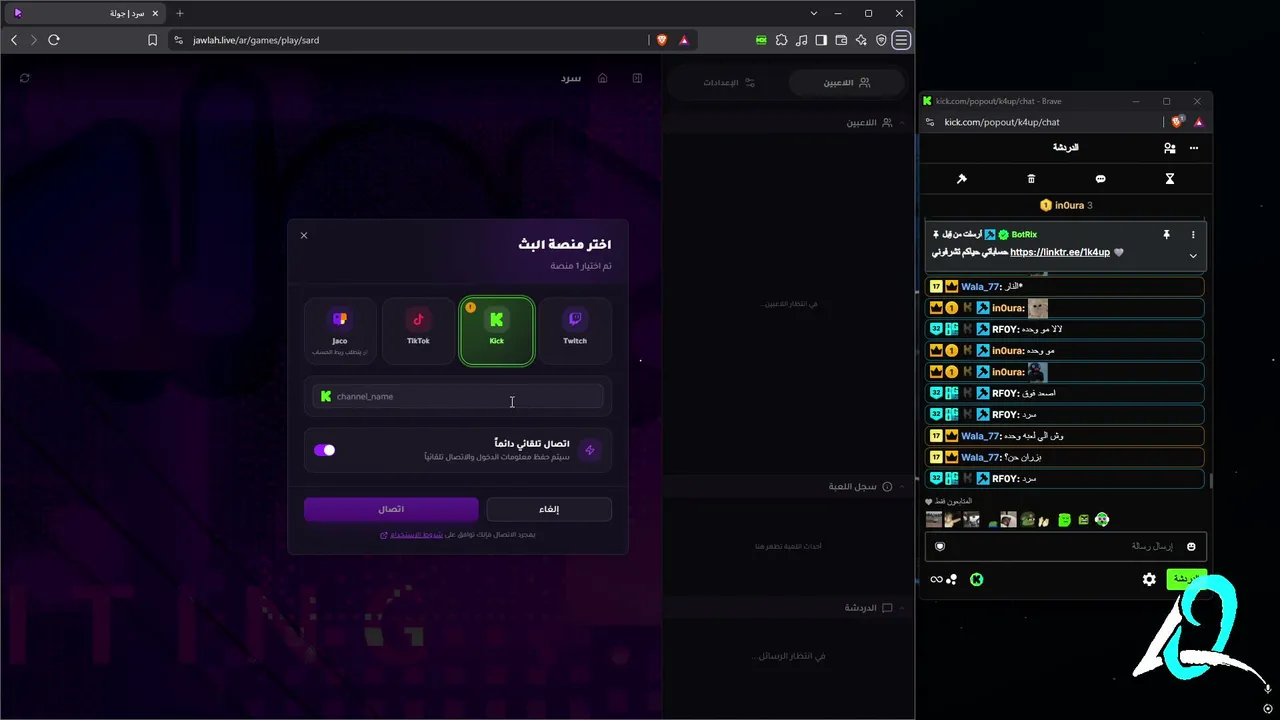1280x720 pixels.
Task: Open the media control music icon
Action: pos(802,40)
